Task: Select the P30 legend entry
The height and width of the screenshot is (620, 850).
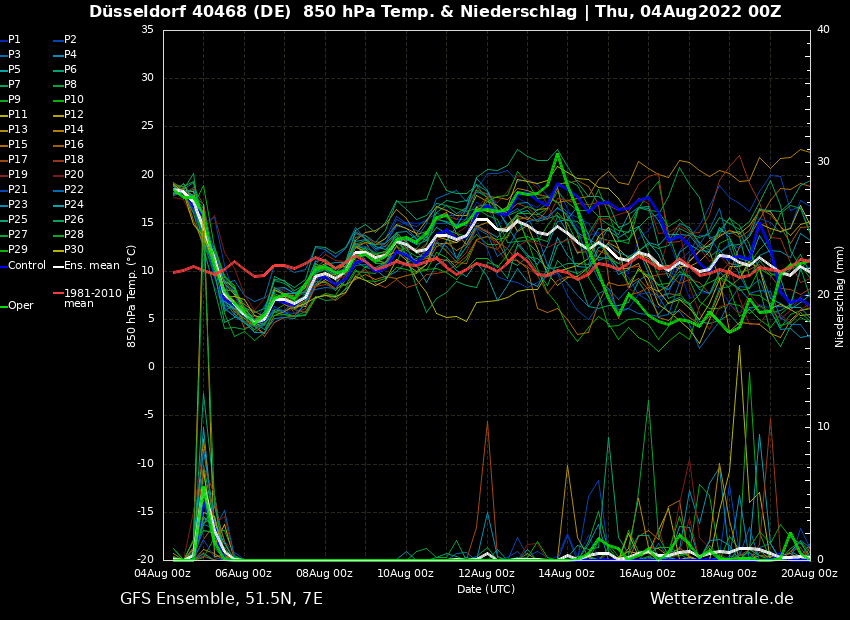Action: click(x=74, y=250)
